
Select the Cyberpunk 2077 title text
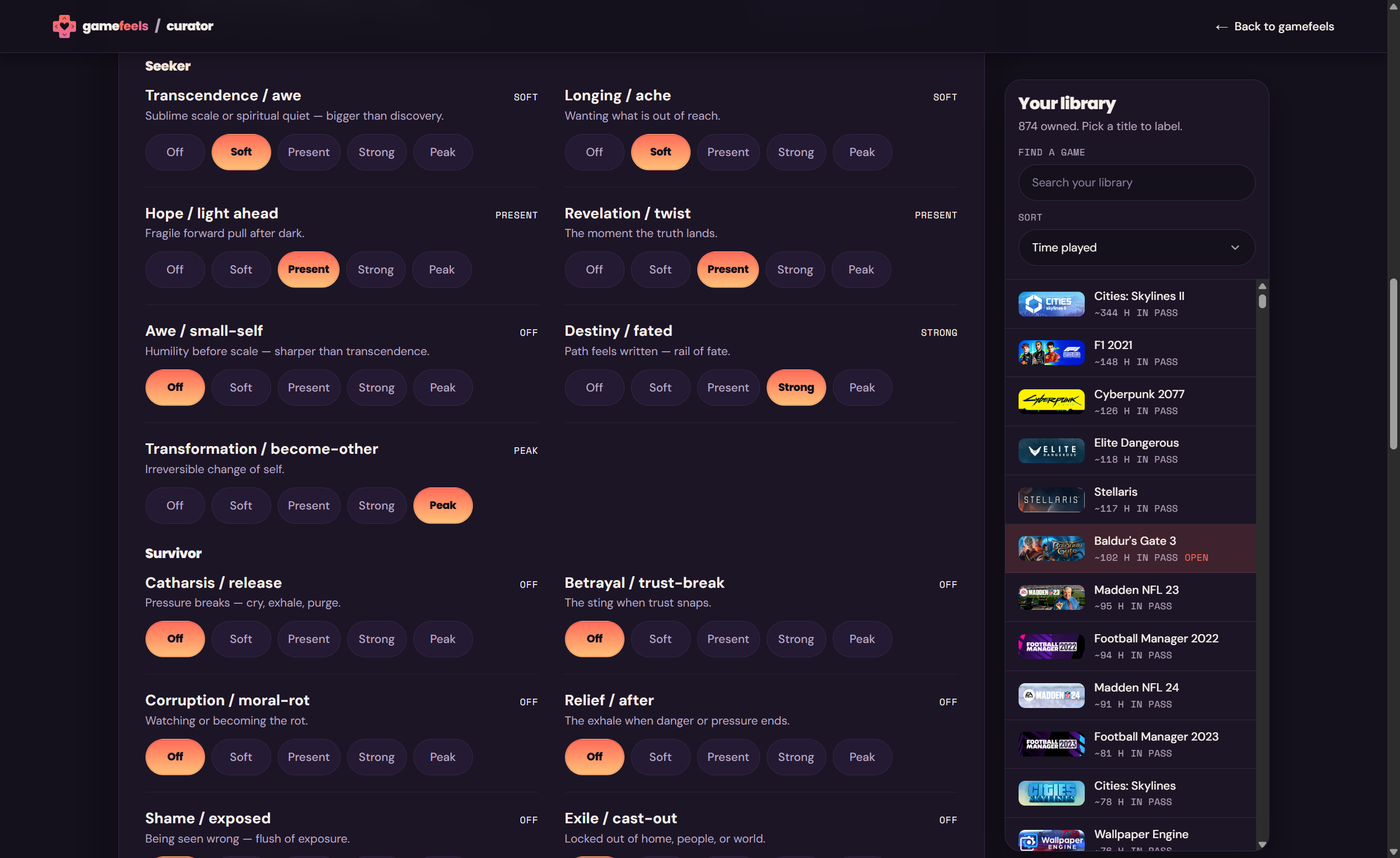point(1139,394)
